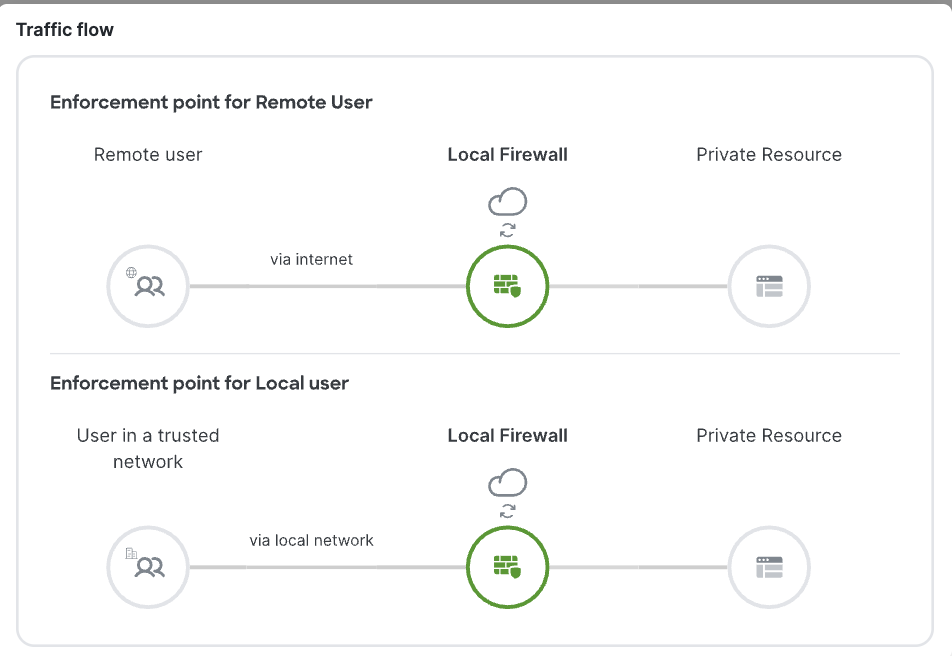Click "Enforcement point for Remote User" heading
The width and height of the screenshot is (952, 656).
coord(211,102)
